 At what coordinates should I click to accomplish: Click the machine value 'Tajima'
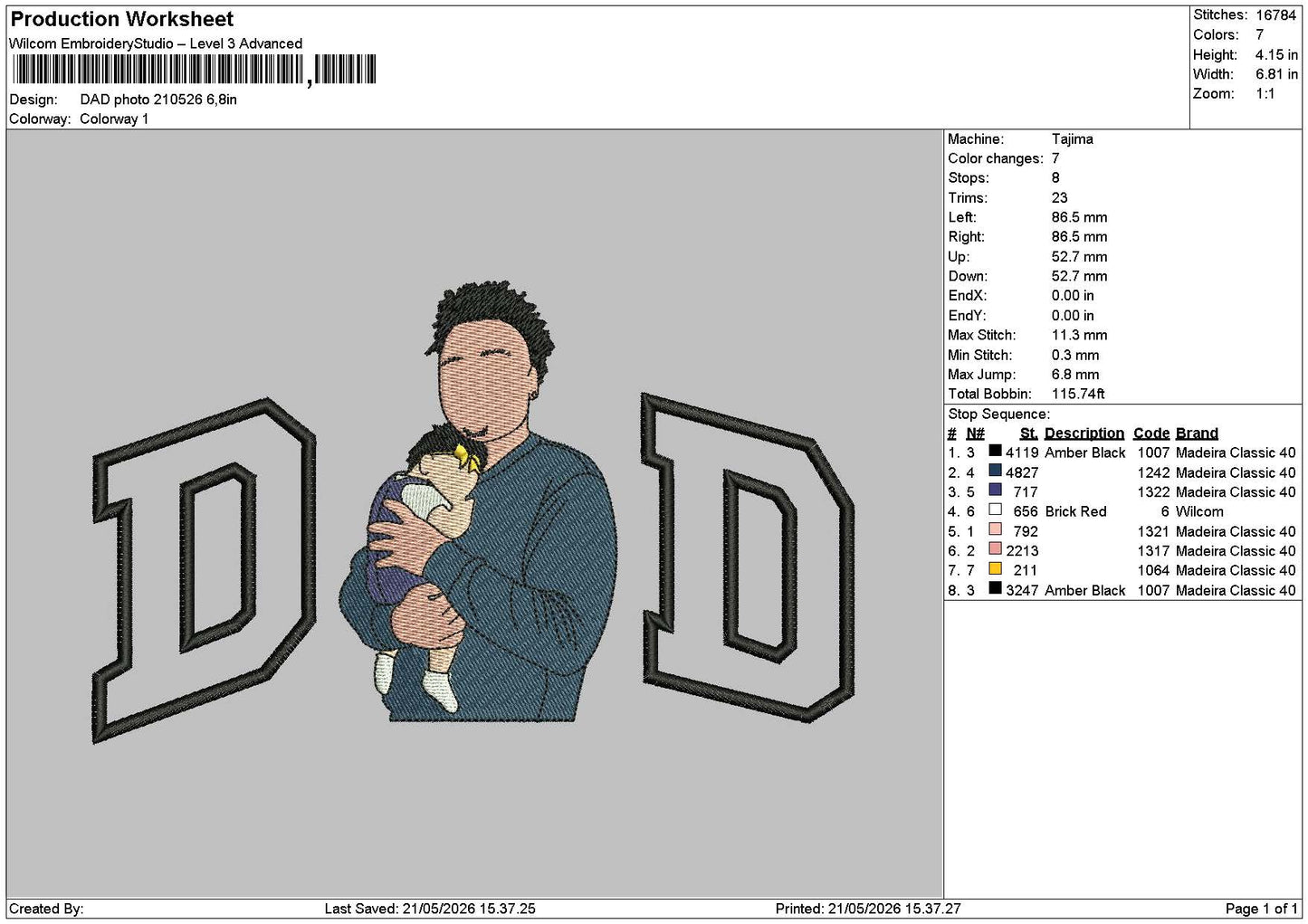pos(1073,139)
